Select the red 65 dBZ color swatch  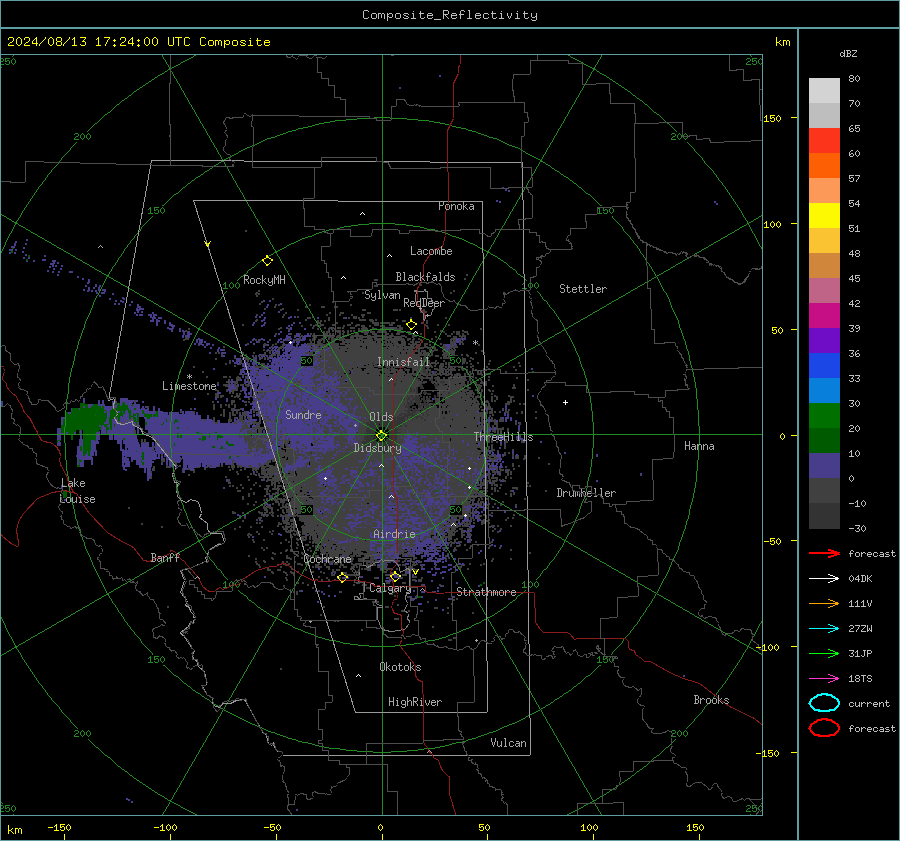(824, 141)
